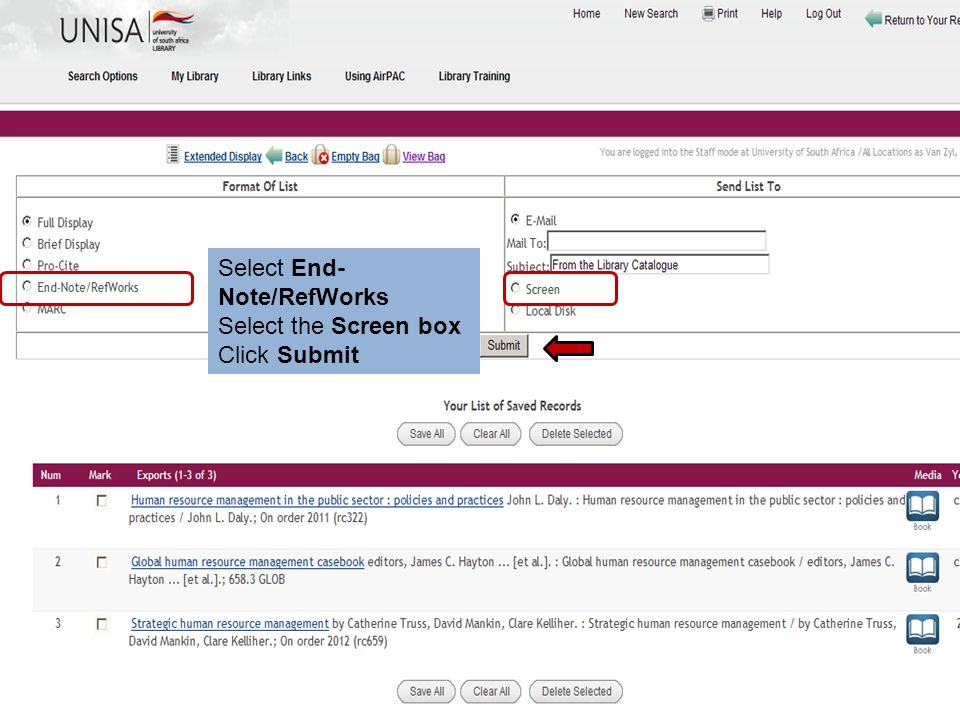The height and width of the screenshot is (720, 960).
Task: Go to Home
Action: pyautogui.click(x=587, y=13)
